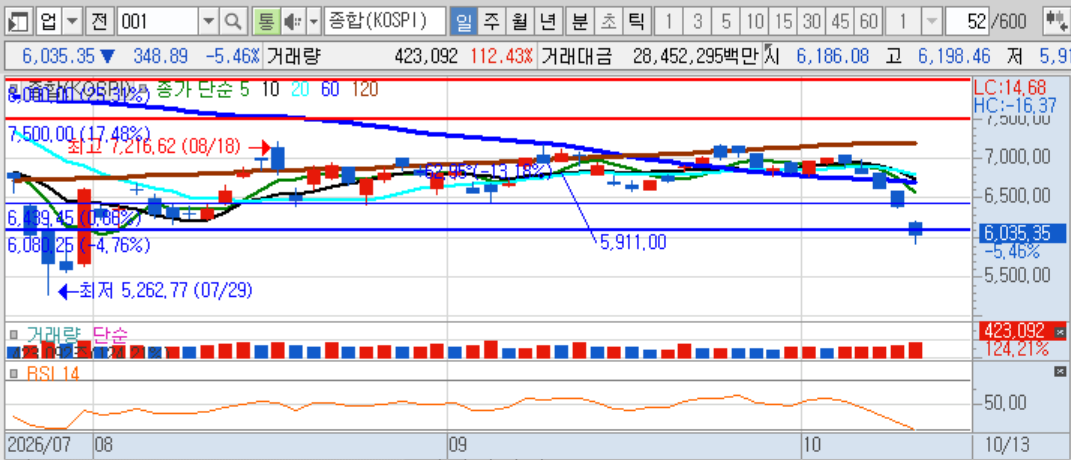Click the 거래량 volume pane marker square
This screenshot has height=460, width=1071.
coord(14,334)
